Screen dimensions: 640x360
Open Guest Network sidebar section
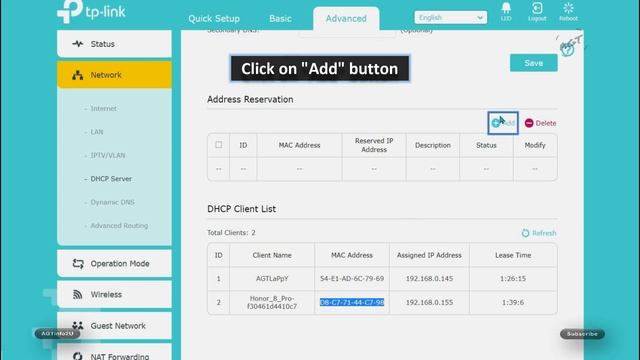click(x=114, y=325)
